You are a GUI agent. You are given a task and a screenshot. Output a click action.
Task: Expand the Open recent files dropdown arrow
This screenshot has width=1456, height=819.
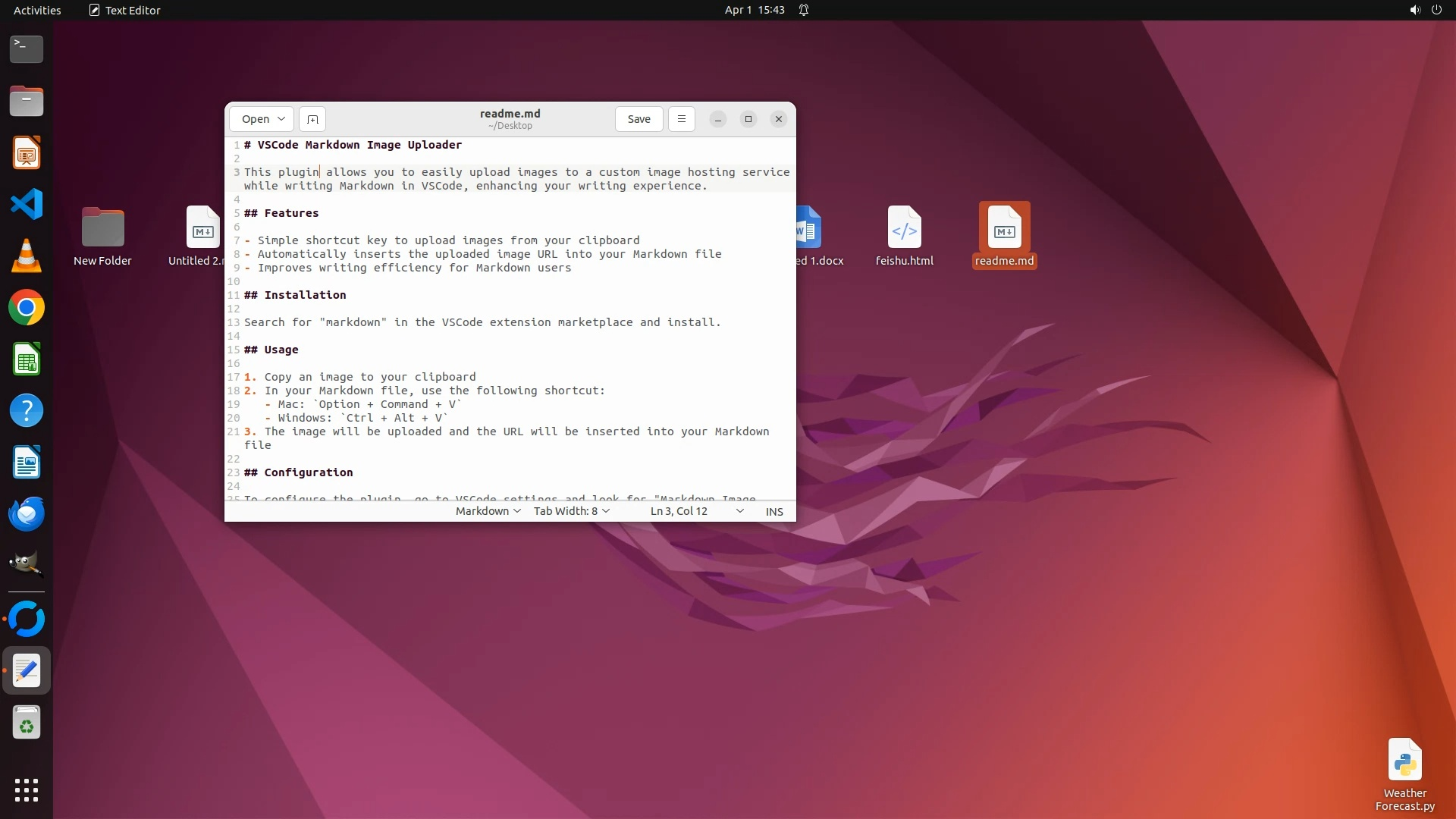(x=281, y=119)
